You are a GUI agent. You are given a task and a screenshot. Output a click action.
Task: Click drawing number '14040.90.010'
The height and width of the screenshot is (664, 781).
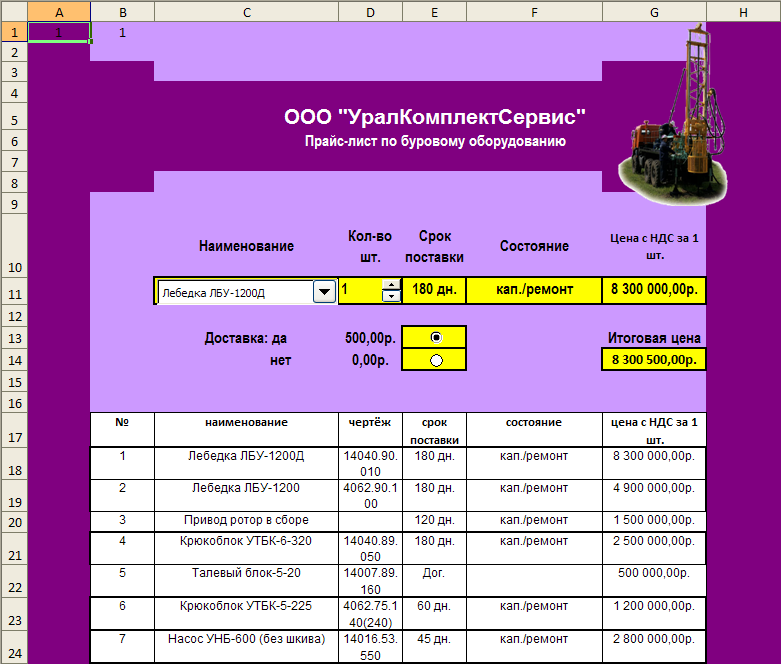point(370,463)
